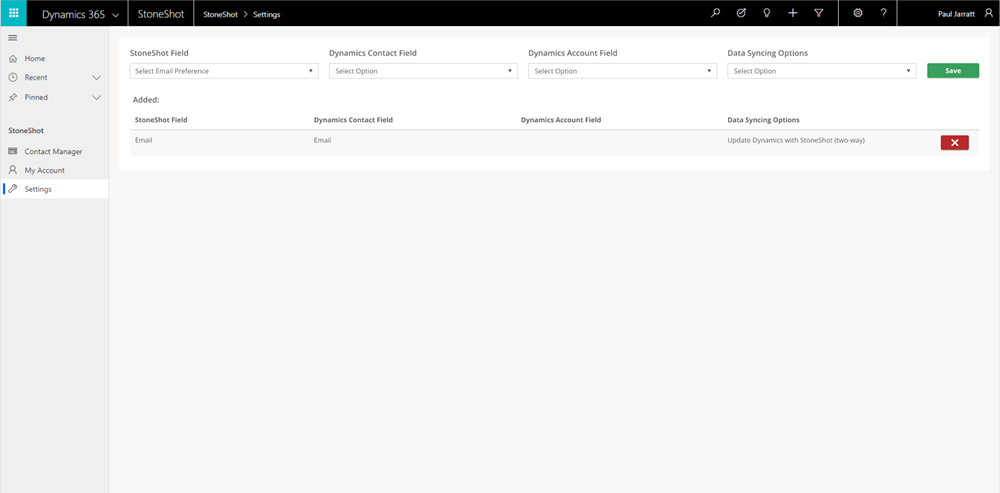Click the Data Syncing Options table header
The height and width of the screenshot is (493, 1000).
click(x=763, y=120)
